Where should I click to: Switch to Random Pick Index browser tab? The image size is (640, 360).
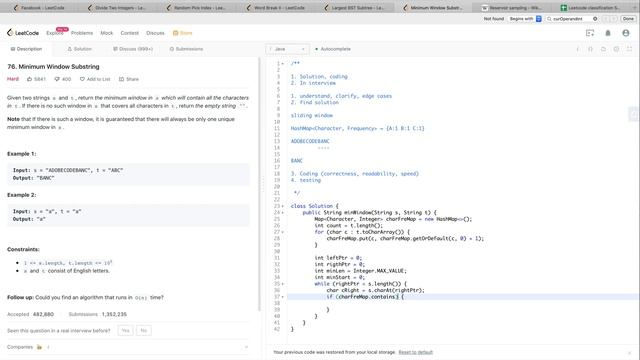click(196, 7)
